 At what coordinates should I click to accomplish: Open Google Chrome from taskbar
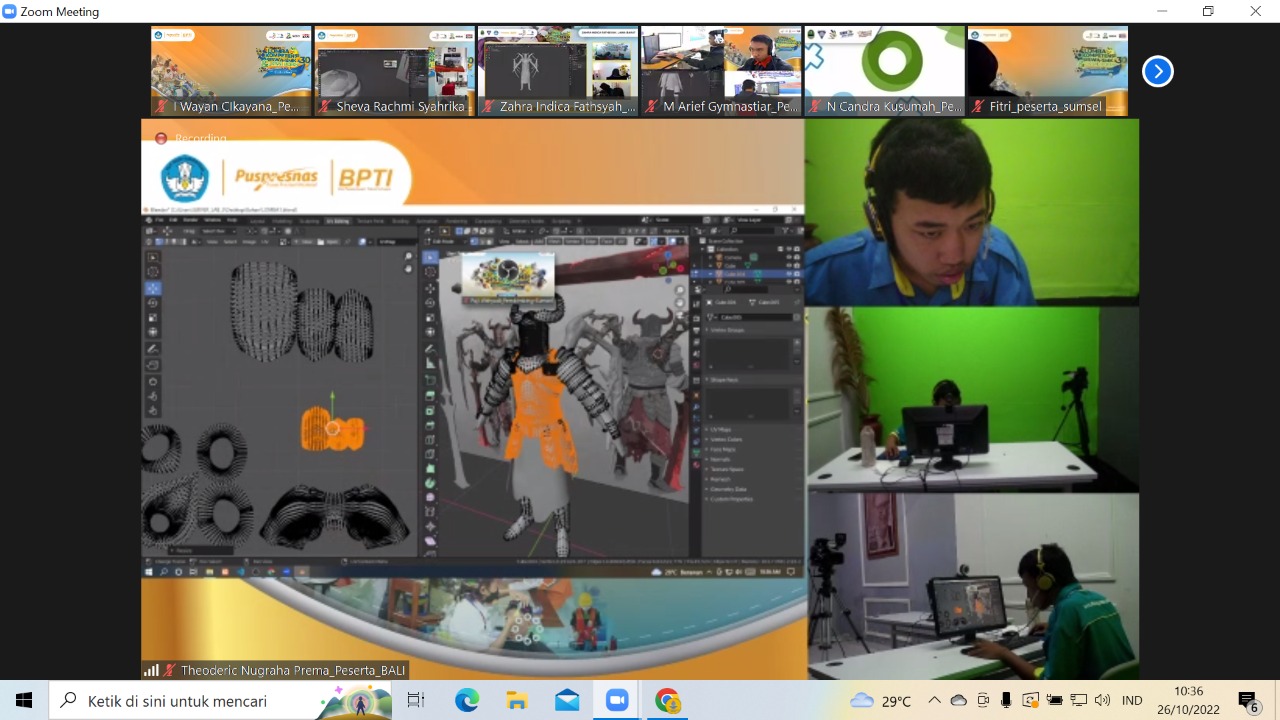pos(667,700)
